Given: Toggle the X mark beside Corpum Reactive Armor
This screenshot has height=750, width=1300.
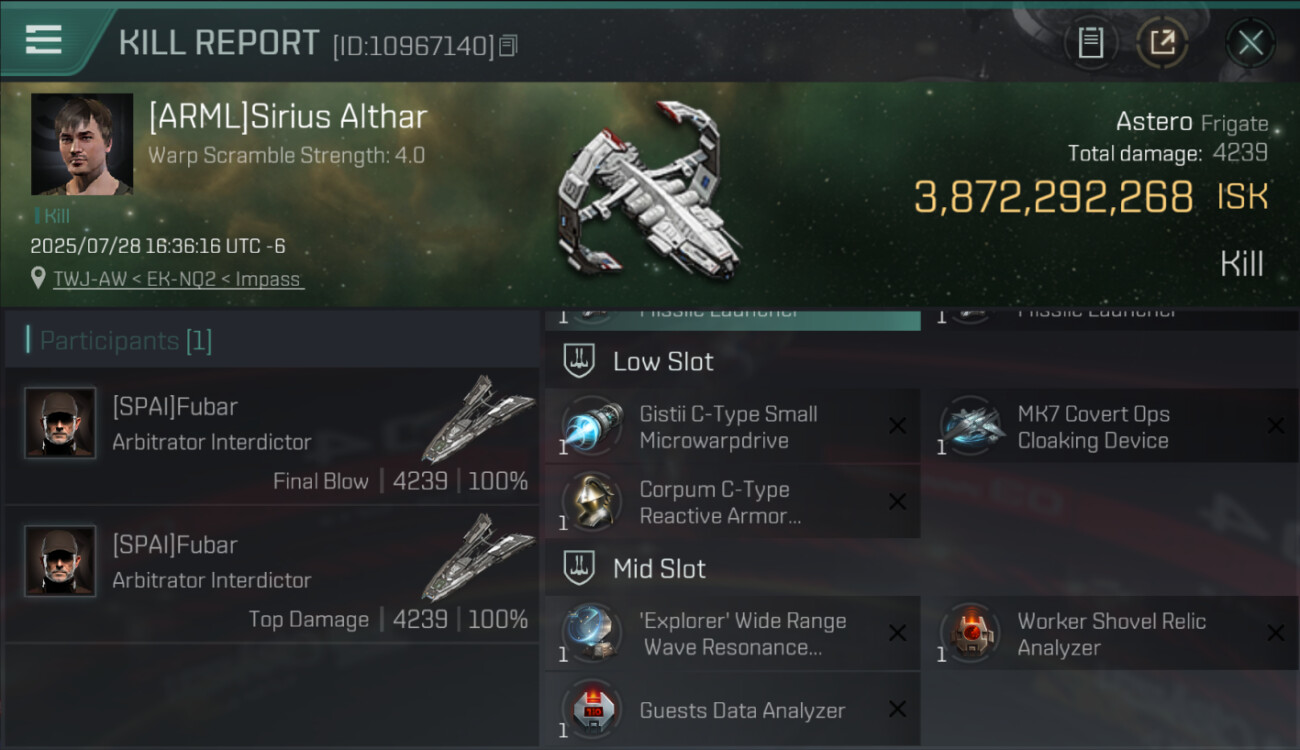Looking at the screenshot, I should coord(897,502).
